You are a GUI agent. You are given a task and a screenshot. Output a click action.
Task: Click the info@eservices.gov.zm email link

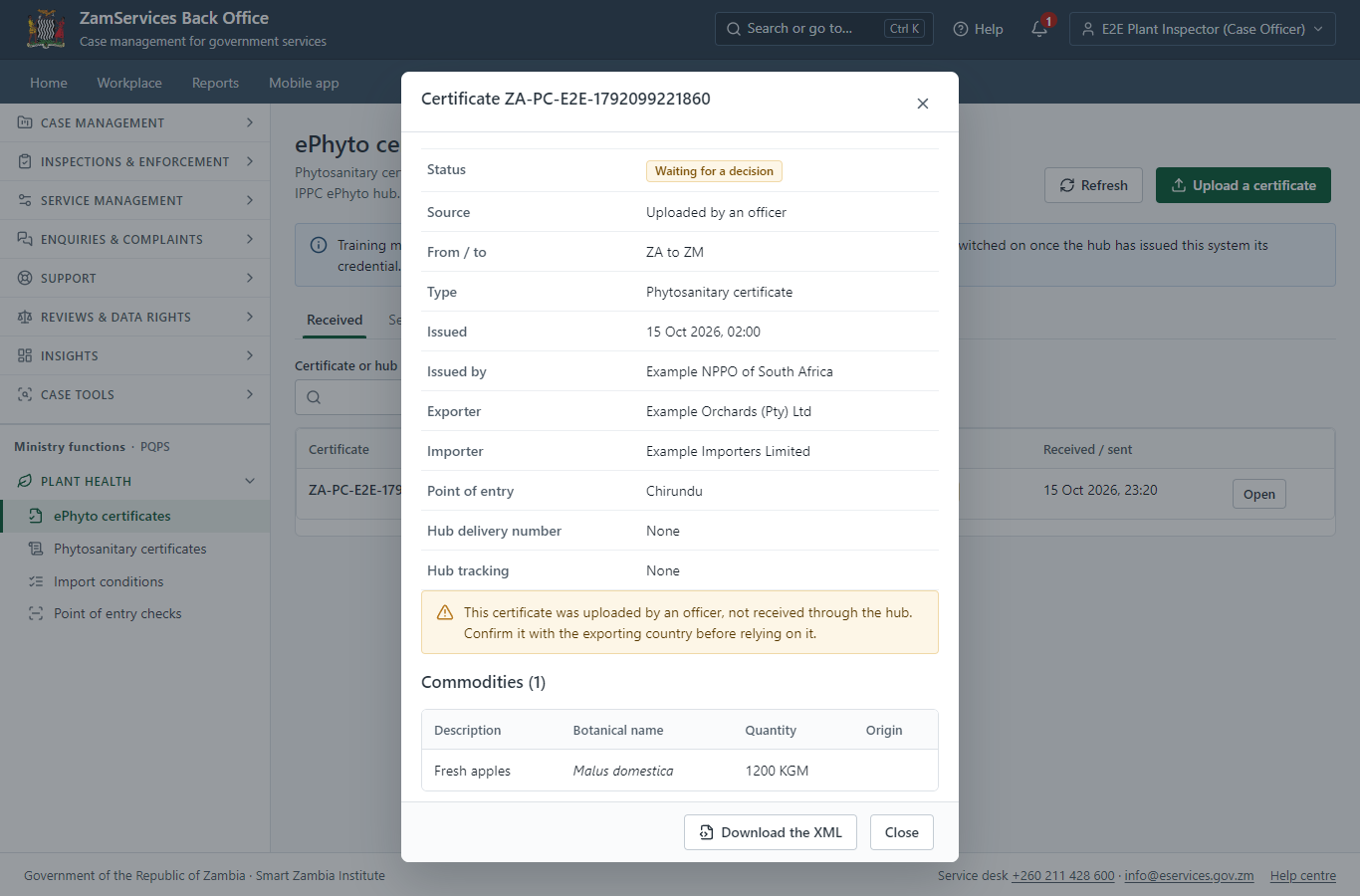(x=1189, y=875)
